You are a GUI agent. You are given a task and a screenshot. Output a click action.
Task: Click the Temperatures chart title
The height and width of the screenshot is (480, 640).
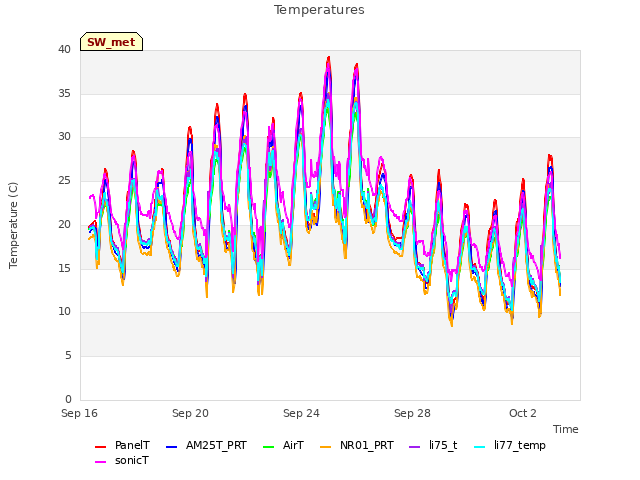click(319, 10)
